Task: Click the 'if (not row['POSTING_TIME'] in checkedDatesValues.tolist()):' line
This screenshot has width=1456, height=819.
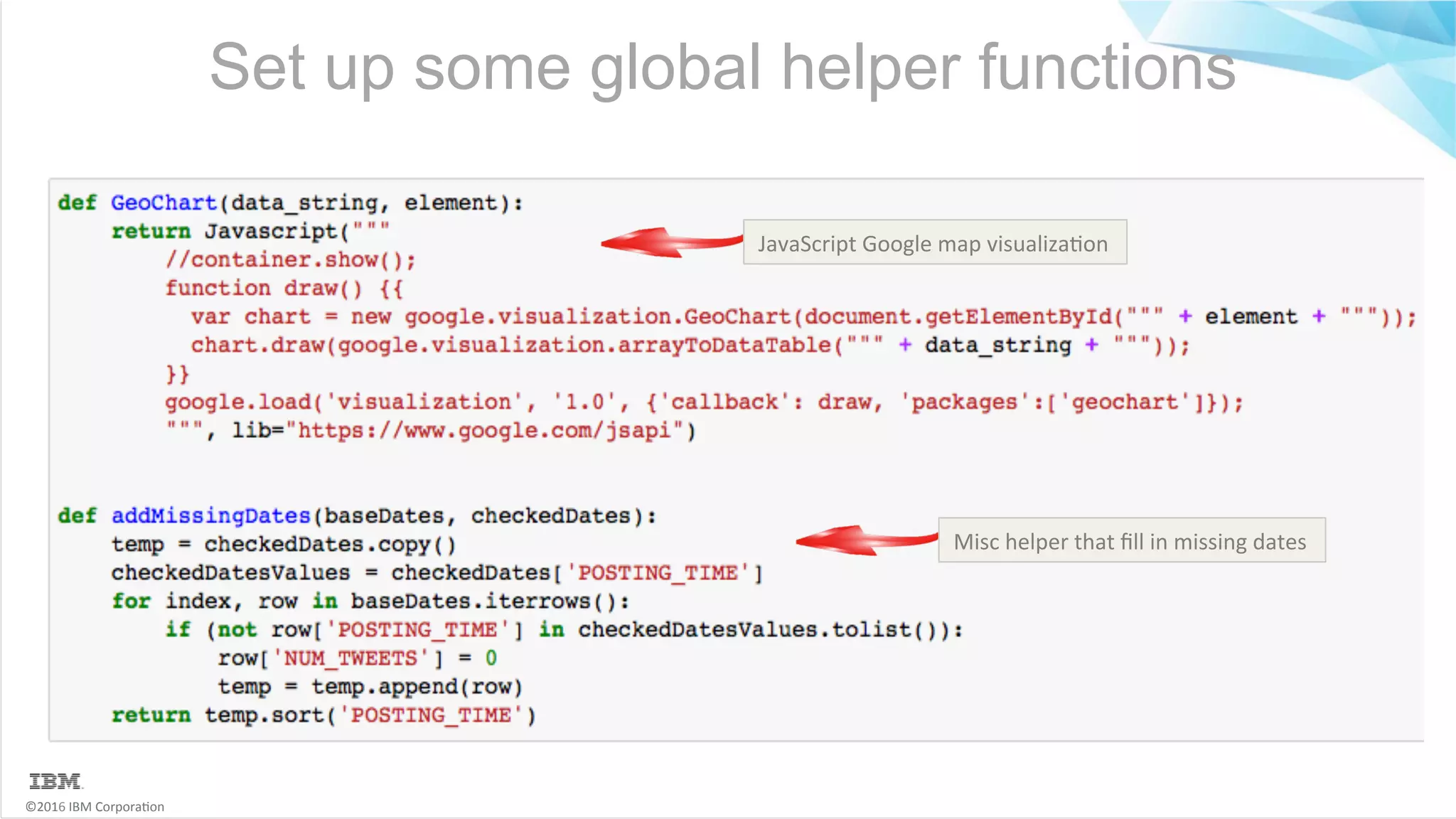Action: coord(564,630)
